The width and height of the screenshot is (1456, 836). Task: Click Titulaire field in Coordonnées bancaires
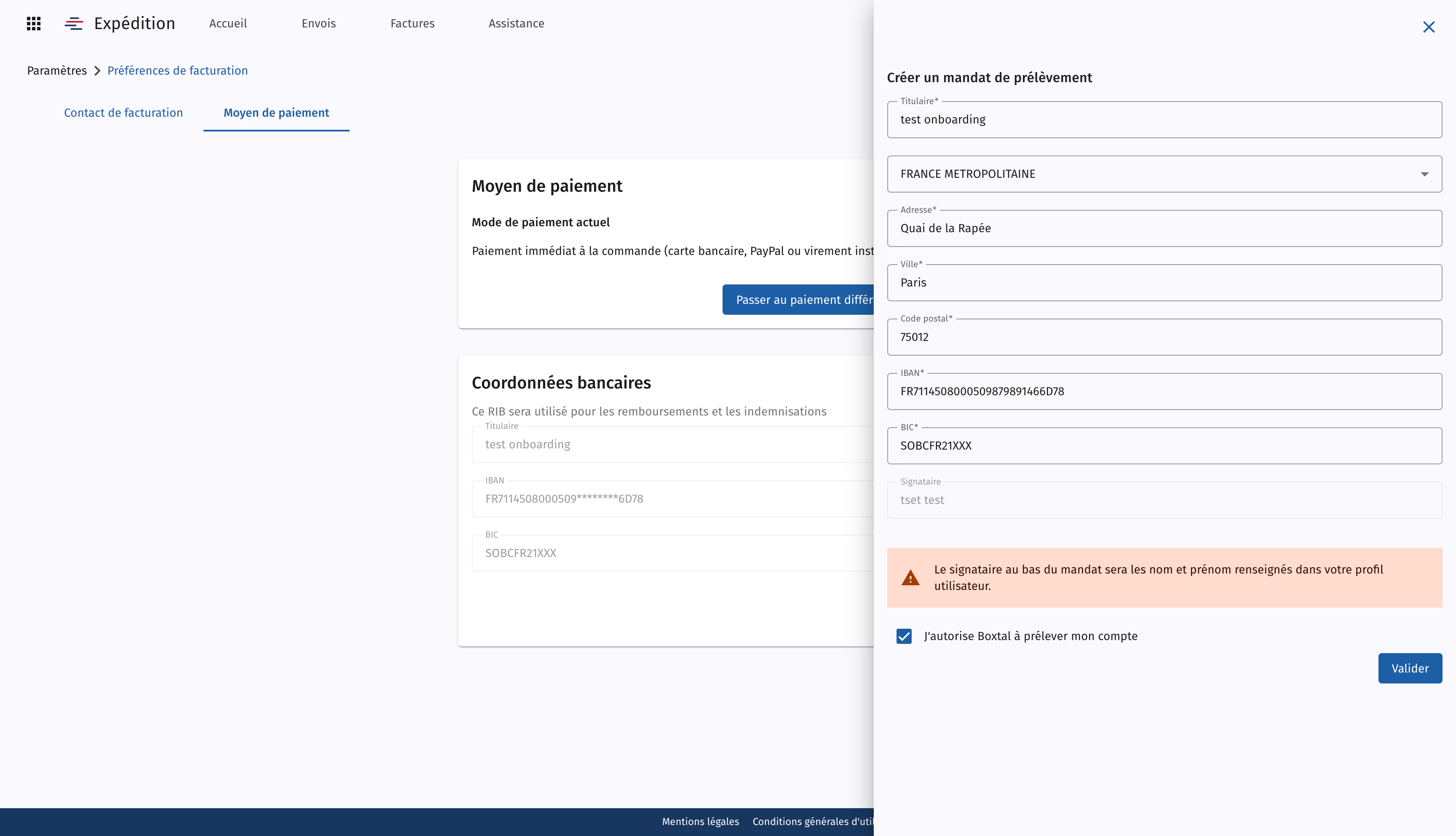673,445
